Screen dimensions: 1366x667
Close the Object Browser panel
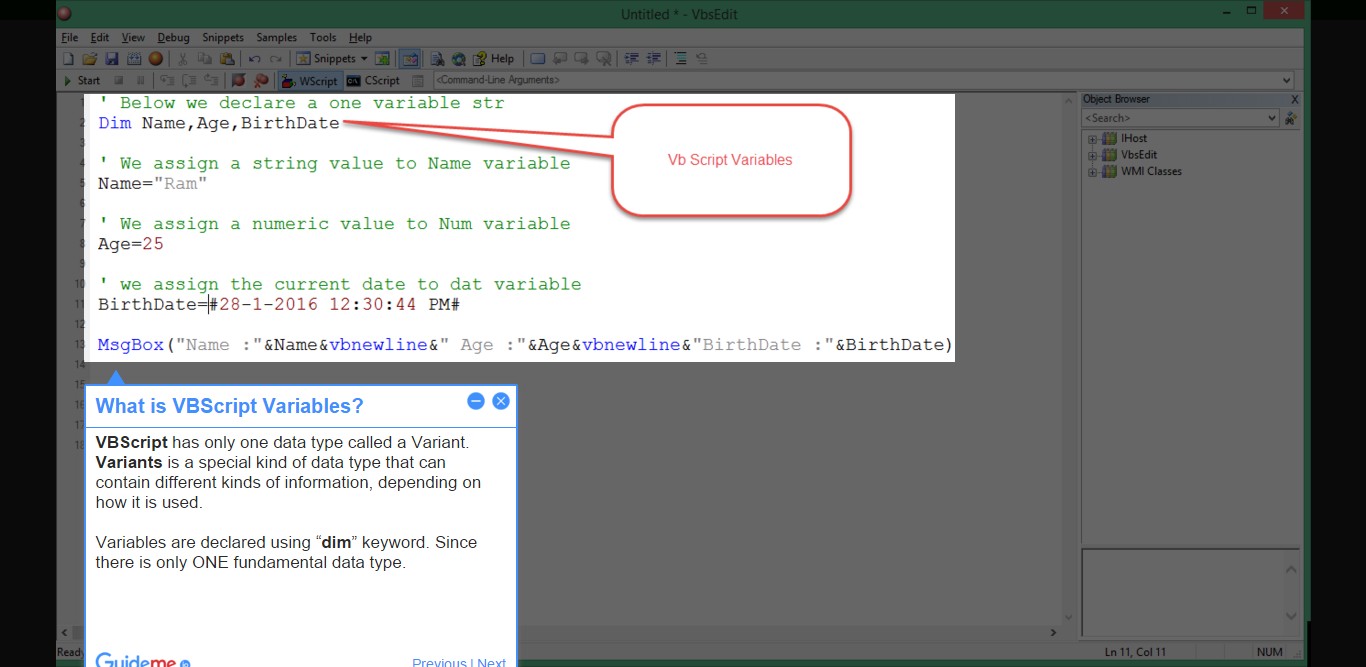pyautogui.click(x=1294, y=99)
